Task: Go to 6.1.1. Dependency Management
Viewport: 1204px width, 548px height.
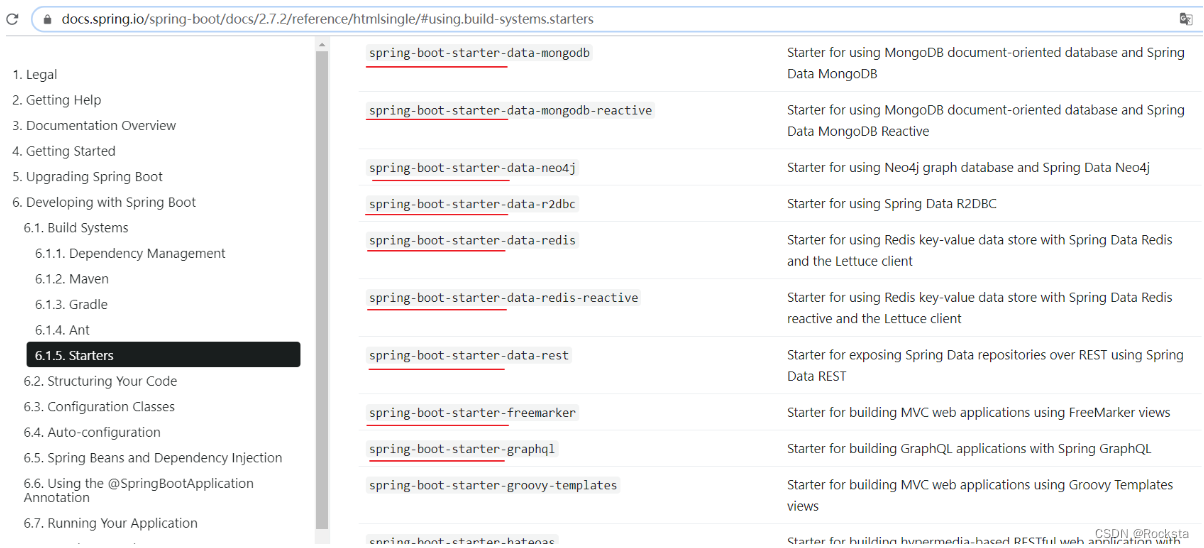Action: click(130, 254)
